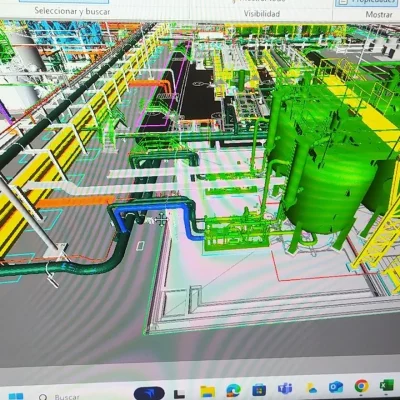Open the Windows Start menu
Screen dimensions: 400x400
coord(16,397)
